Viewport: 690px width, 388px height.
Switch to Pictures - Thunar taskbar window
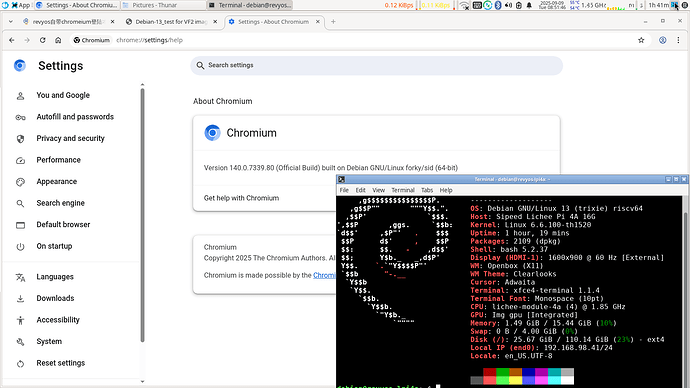click(163, 5)
